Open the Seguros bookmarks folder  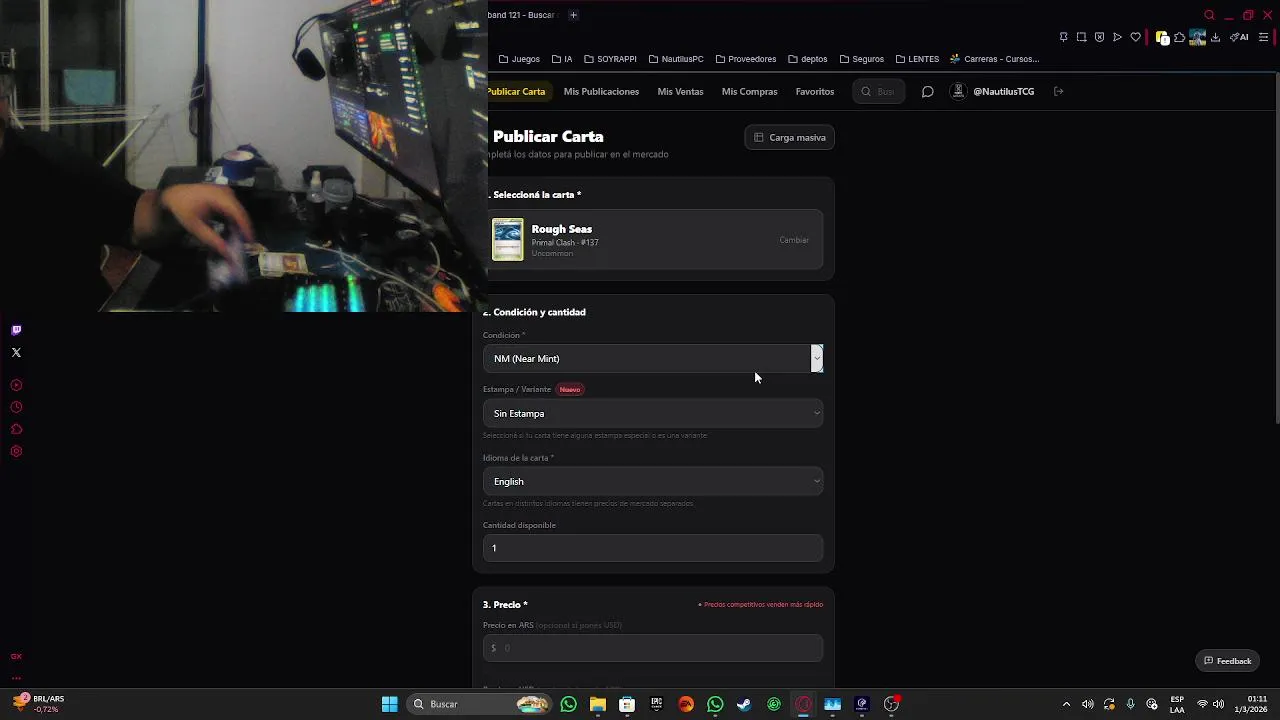862,59
